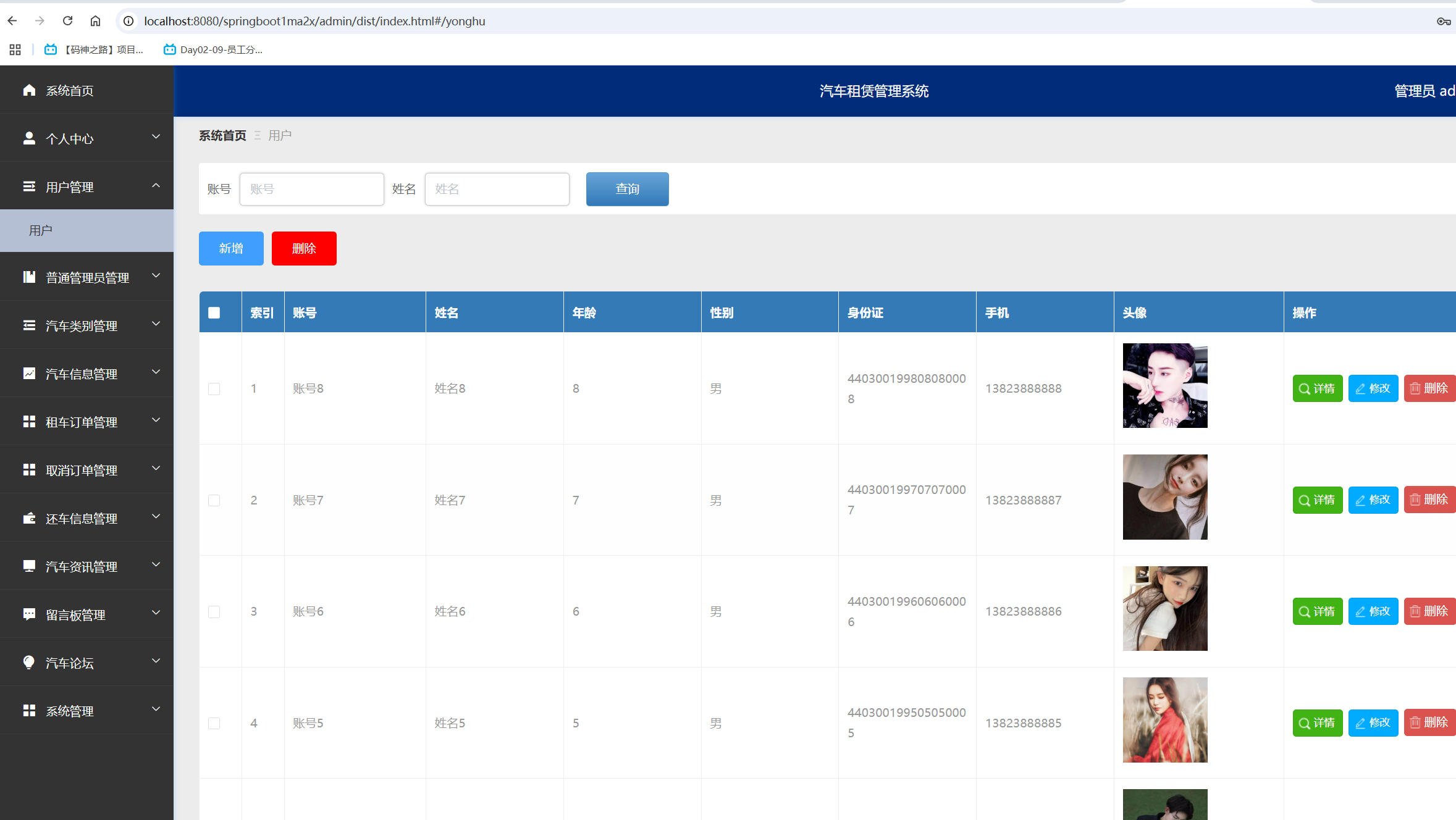Click the red 删除 batch button
The width and height of the screenshot is (1456, 820).
click(x=304, y=248)
